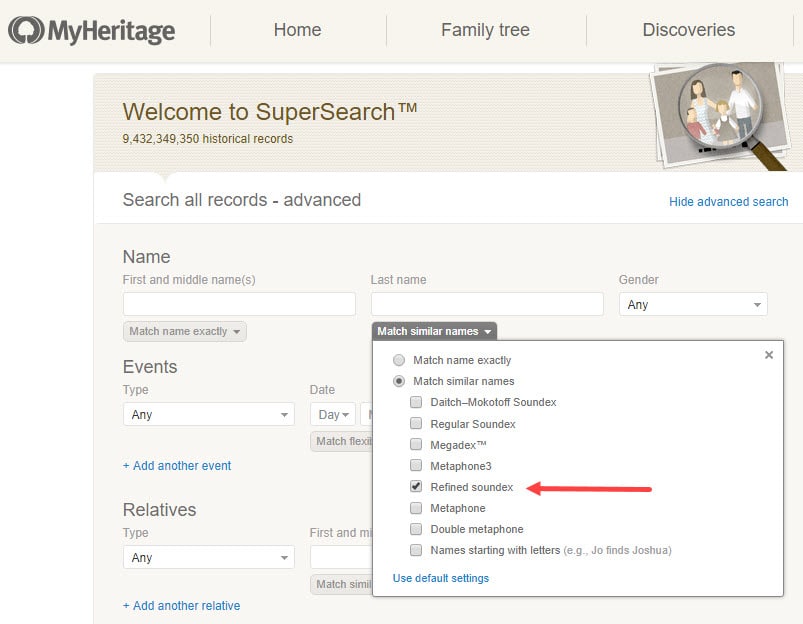Select the Match name exactly radio button
The width and height of the screenshot is (803, 624).
[399, 360]
